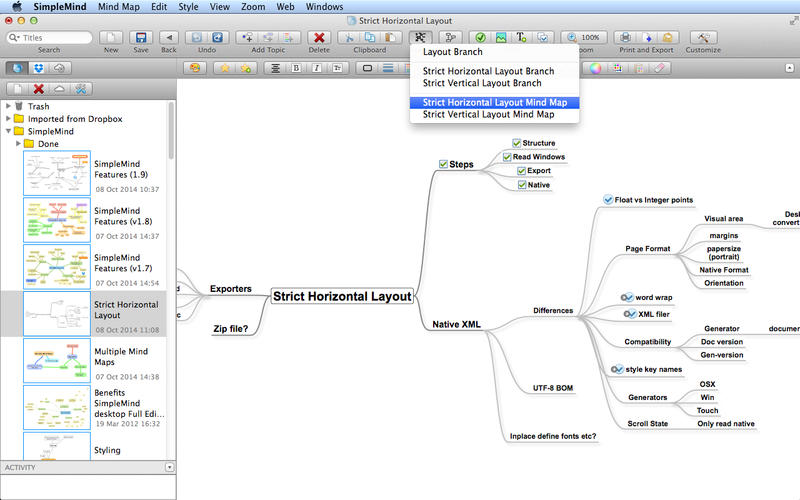The image size is (800, 500).
Task: Toggle the Steps topic checkbox
Action: coord(443,164)
